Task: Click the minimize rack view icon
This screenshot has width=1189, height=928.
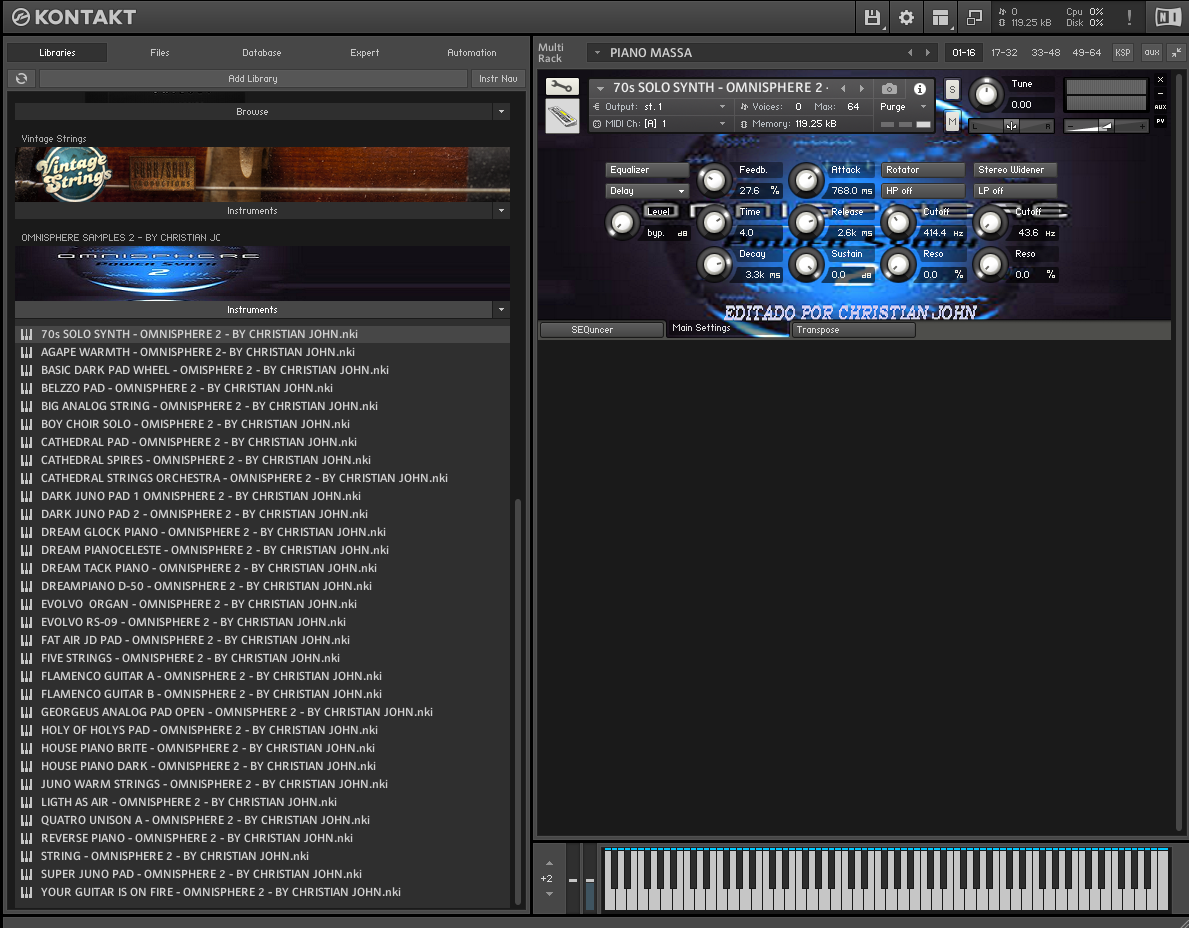Action: click(974, 17)
